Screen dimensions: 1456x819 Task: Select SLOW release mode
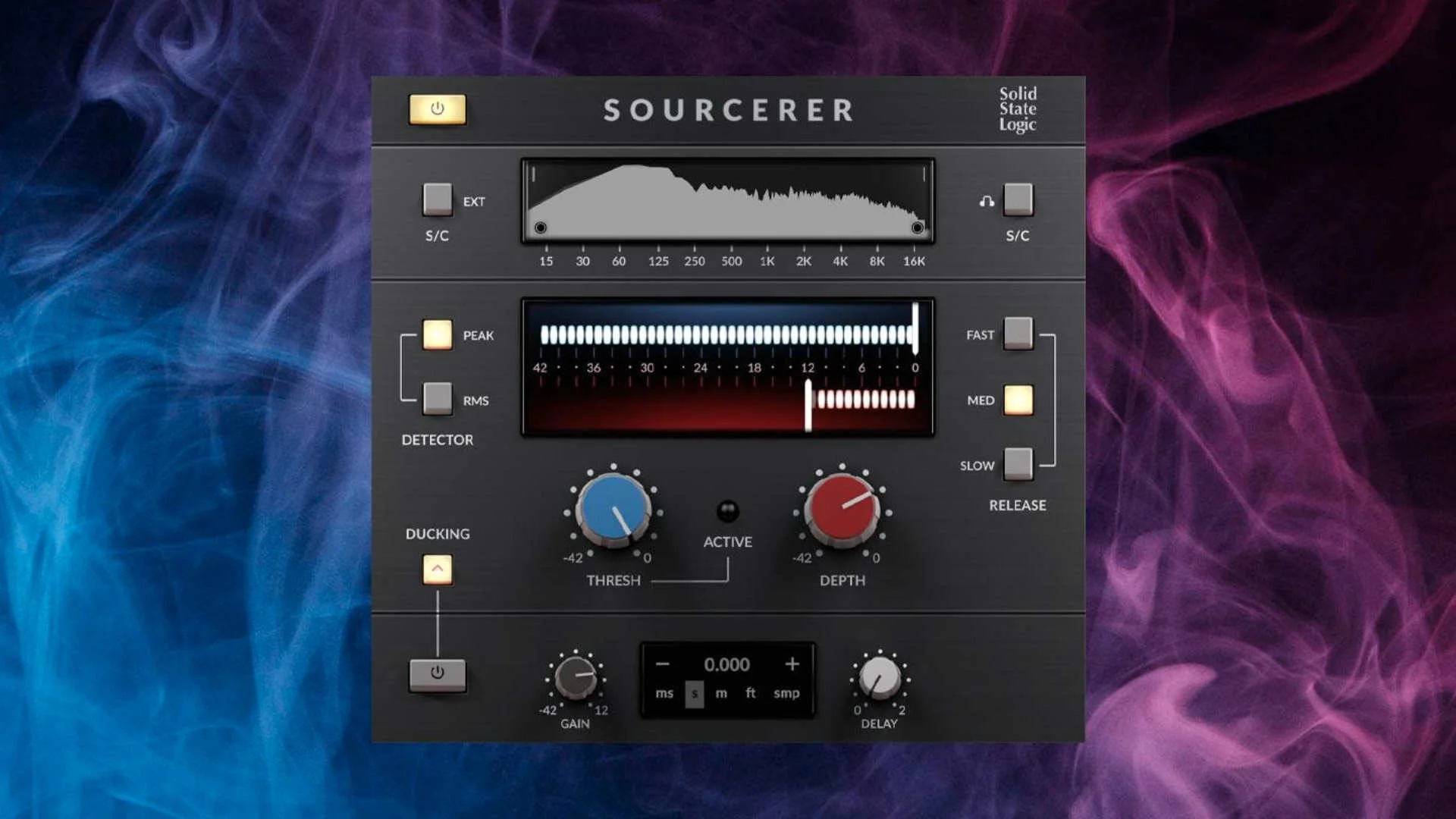tap(1018, 465)
